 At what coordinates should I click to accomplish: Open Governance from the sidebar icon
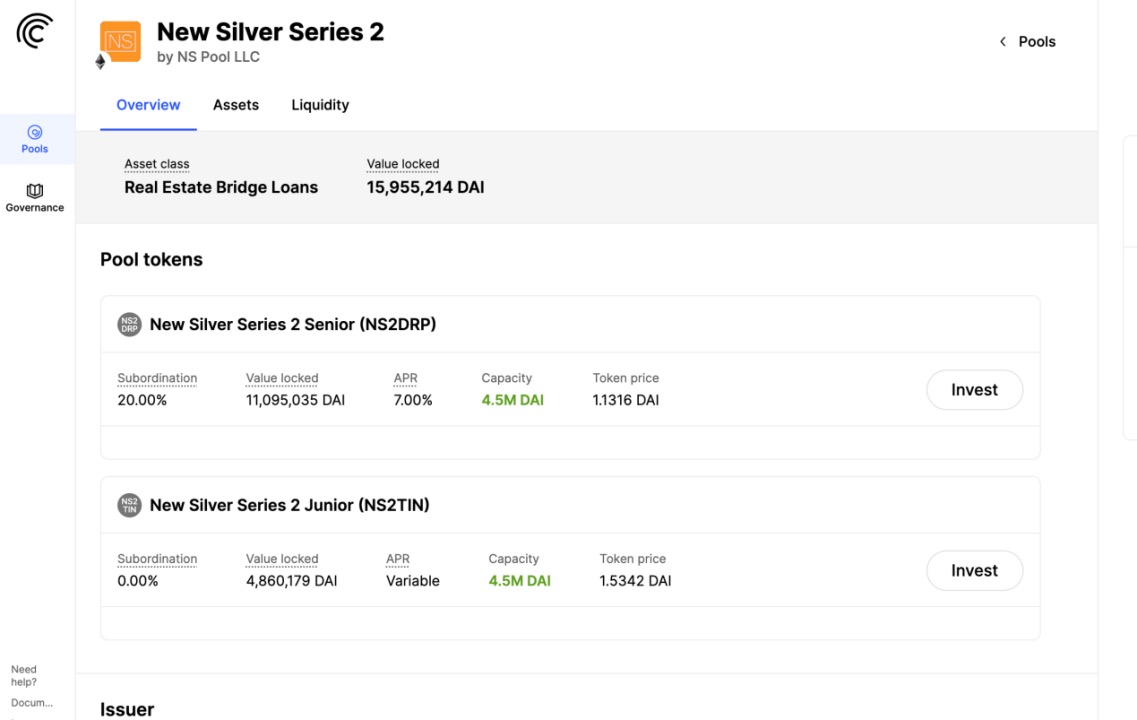click(x=35, y=190)
